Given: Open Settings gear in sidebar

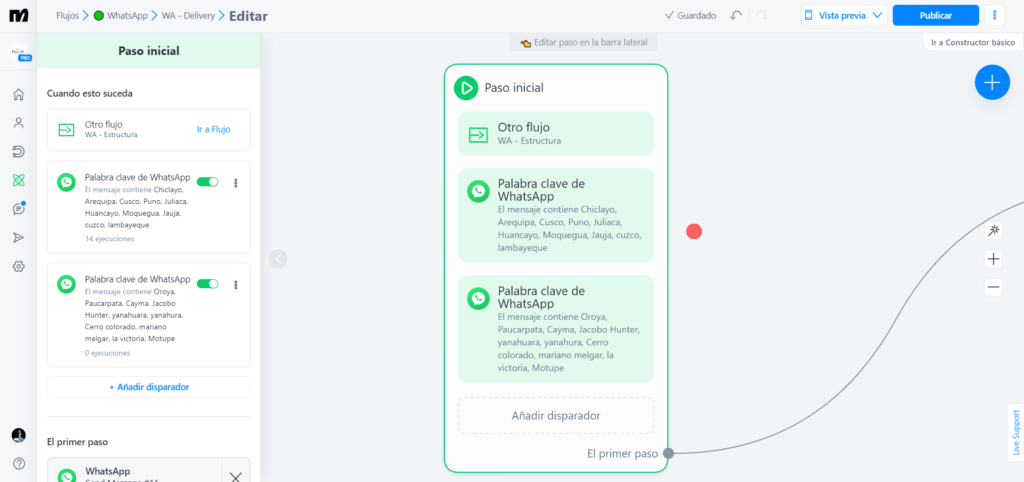Looking at the screenshot, I should pyautogui.click(x=19, y=266).
